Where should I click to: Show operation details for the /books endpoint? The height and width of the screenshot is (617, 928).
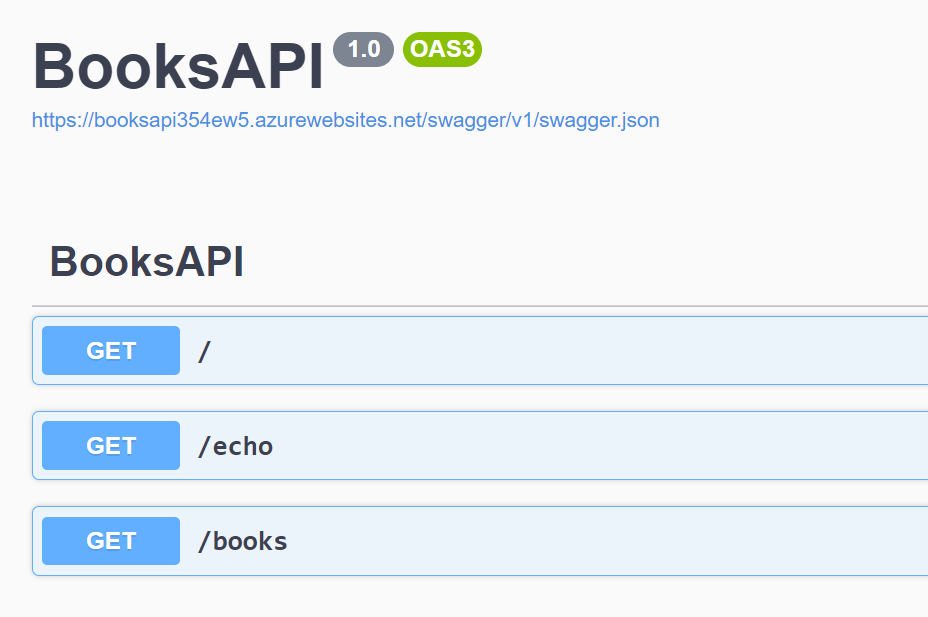point(480,540)
